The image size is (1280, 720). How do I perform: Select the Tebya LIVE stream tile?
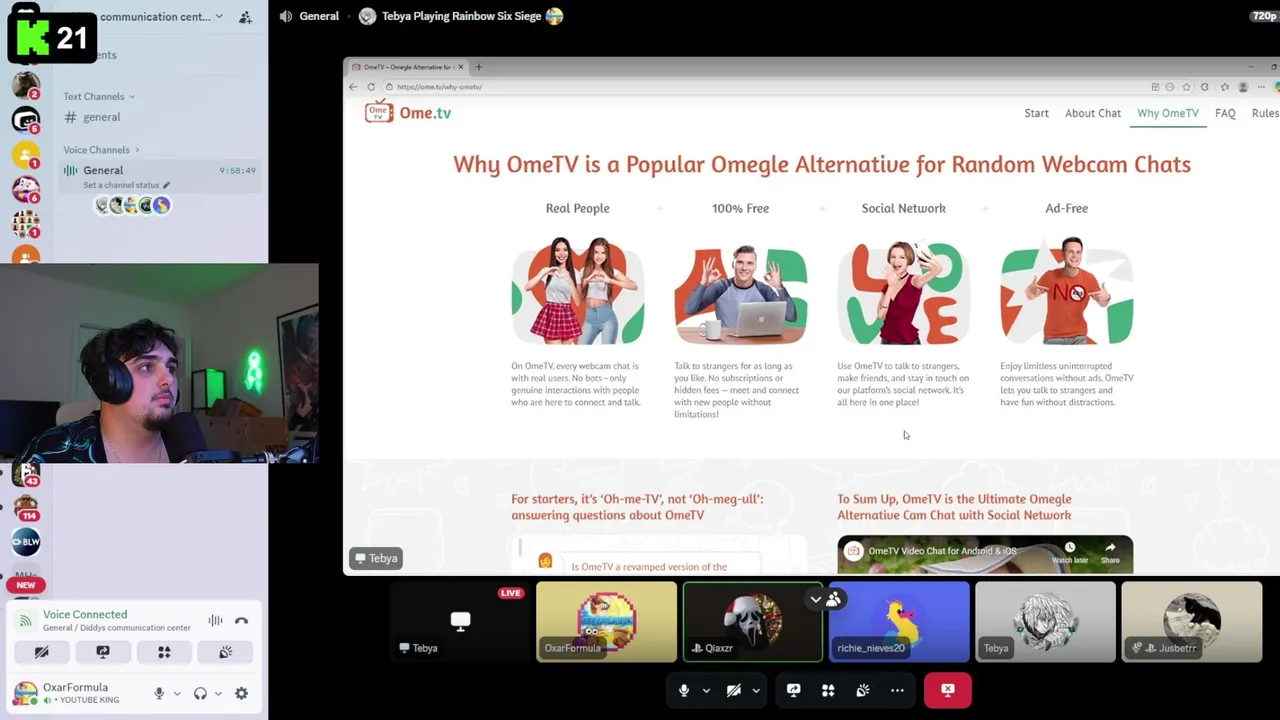click(x=460, y=622)
